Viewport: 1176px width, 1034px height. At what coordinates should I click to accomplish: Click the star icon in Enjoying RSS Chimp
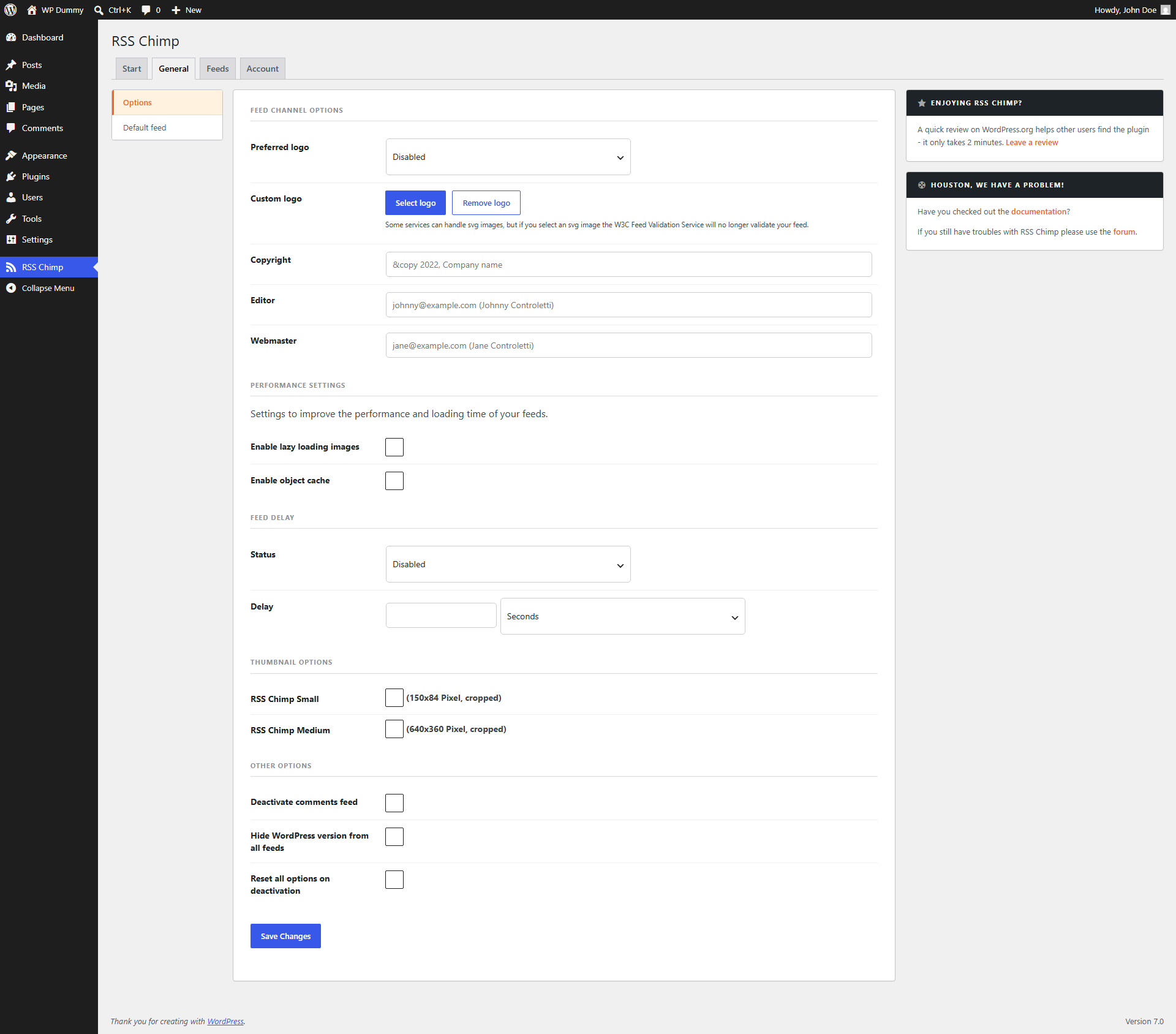pos(922,103)
